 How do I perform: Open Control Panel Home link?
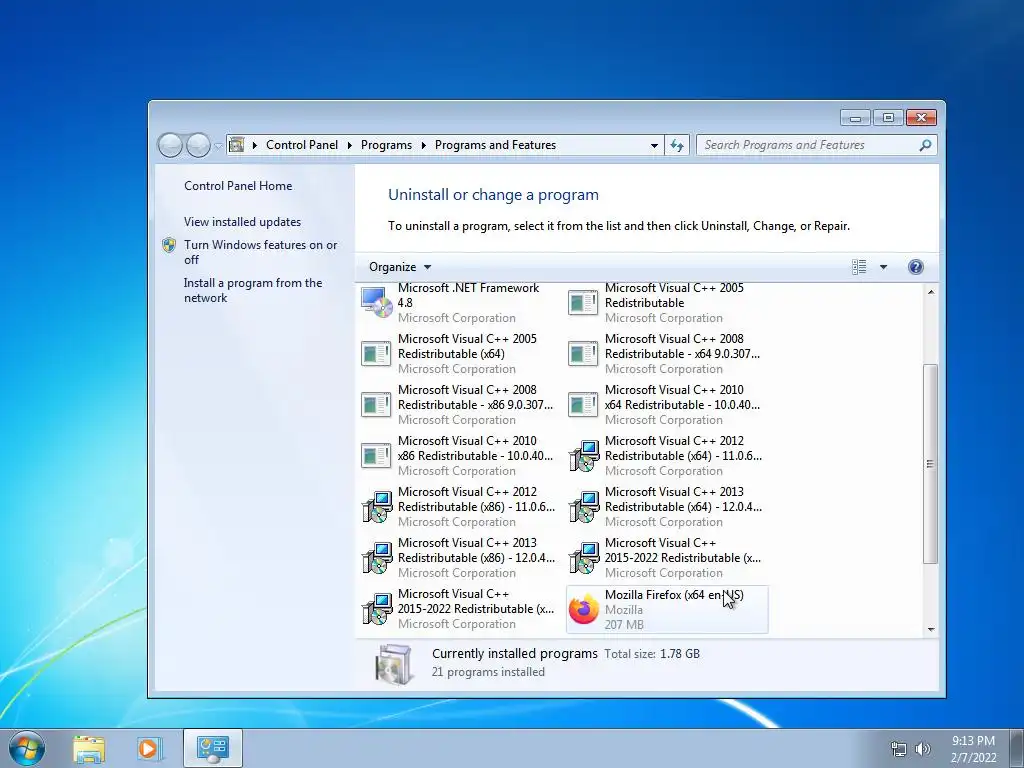point(238,185)
